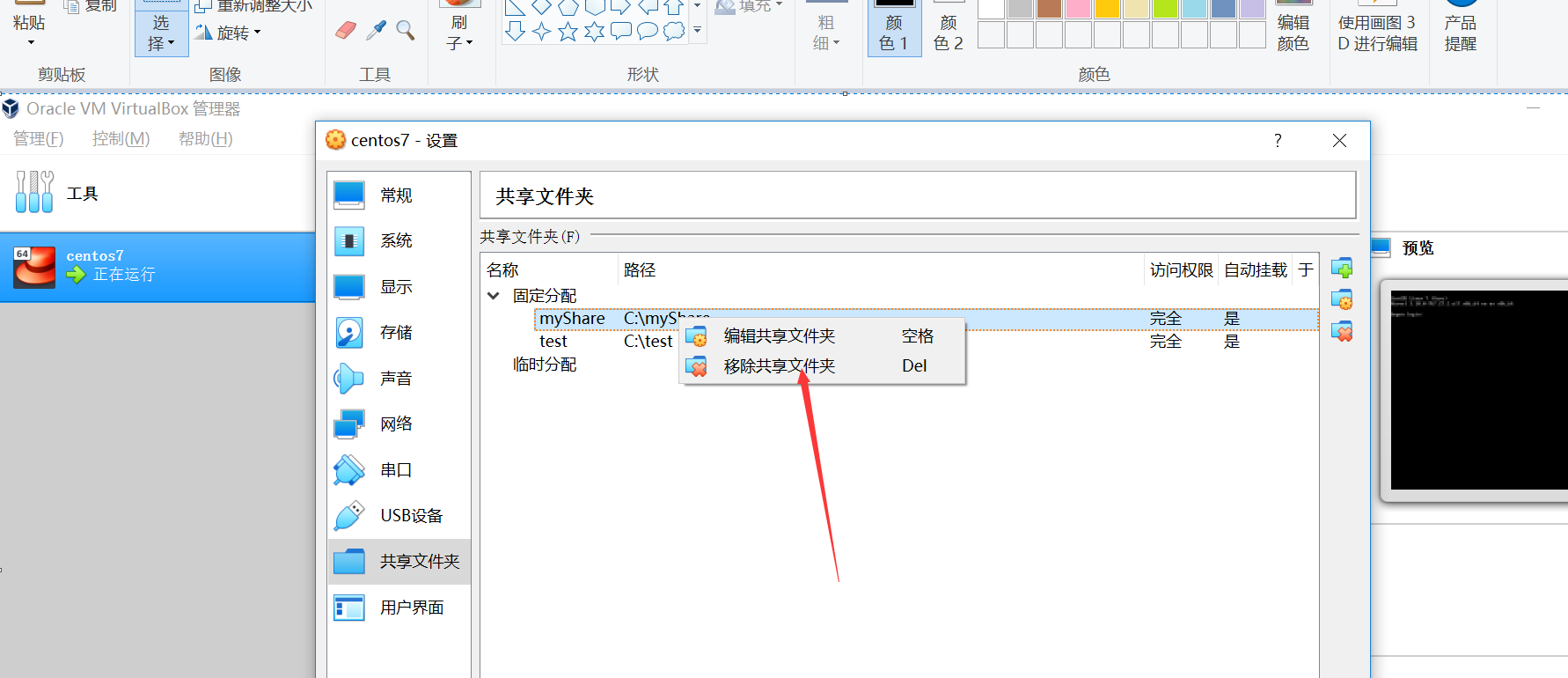The height and width of the screenshot is (678, 1568).
Task: Select the Magnifier tool in Paint
Action: point(406,31)
